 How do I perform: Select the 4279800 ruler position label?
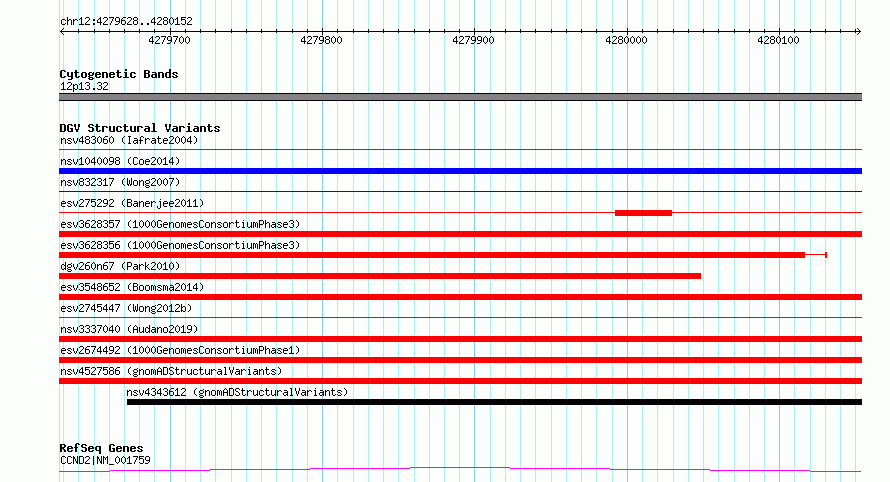(x=321, y=41)
